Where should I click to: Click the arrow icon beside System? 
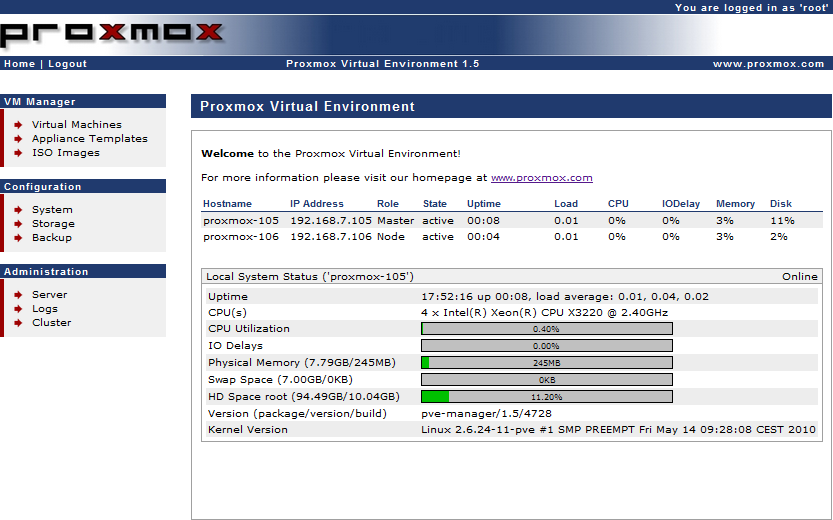pos(19,210)
